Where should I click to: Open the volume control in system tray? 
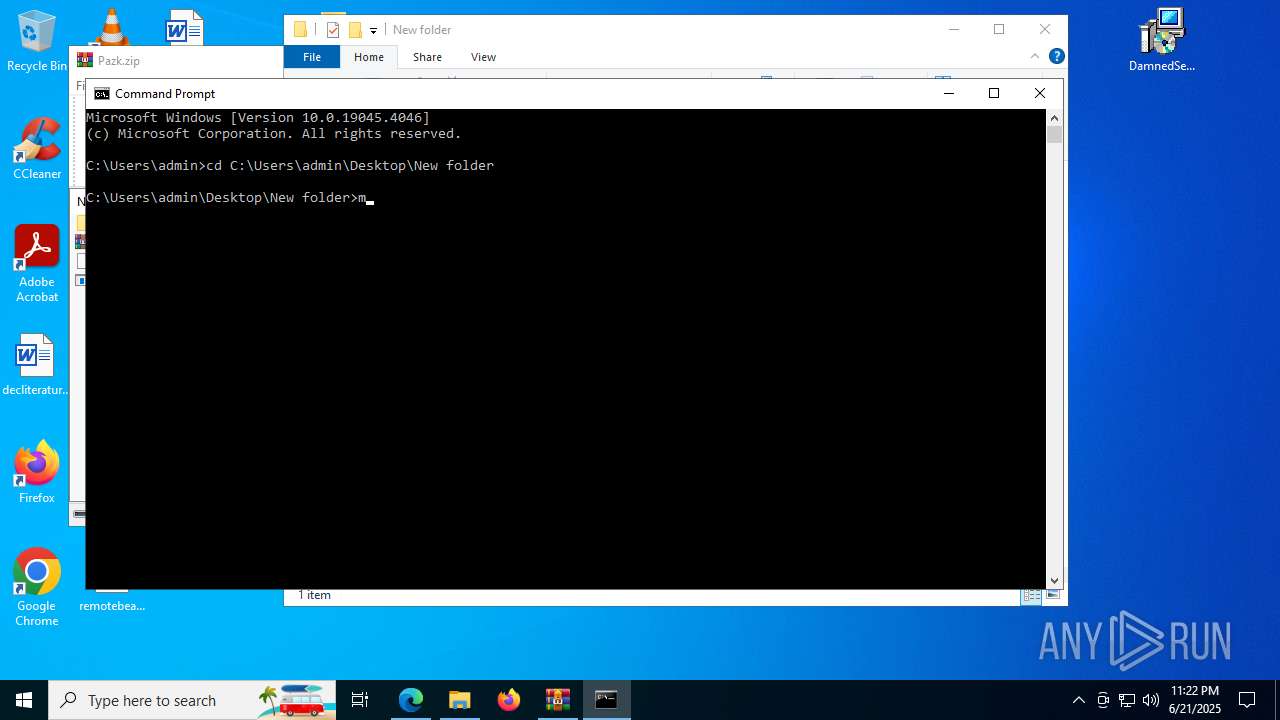(1151, 700)
